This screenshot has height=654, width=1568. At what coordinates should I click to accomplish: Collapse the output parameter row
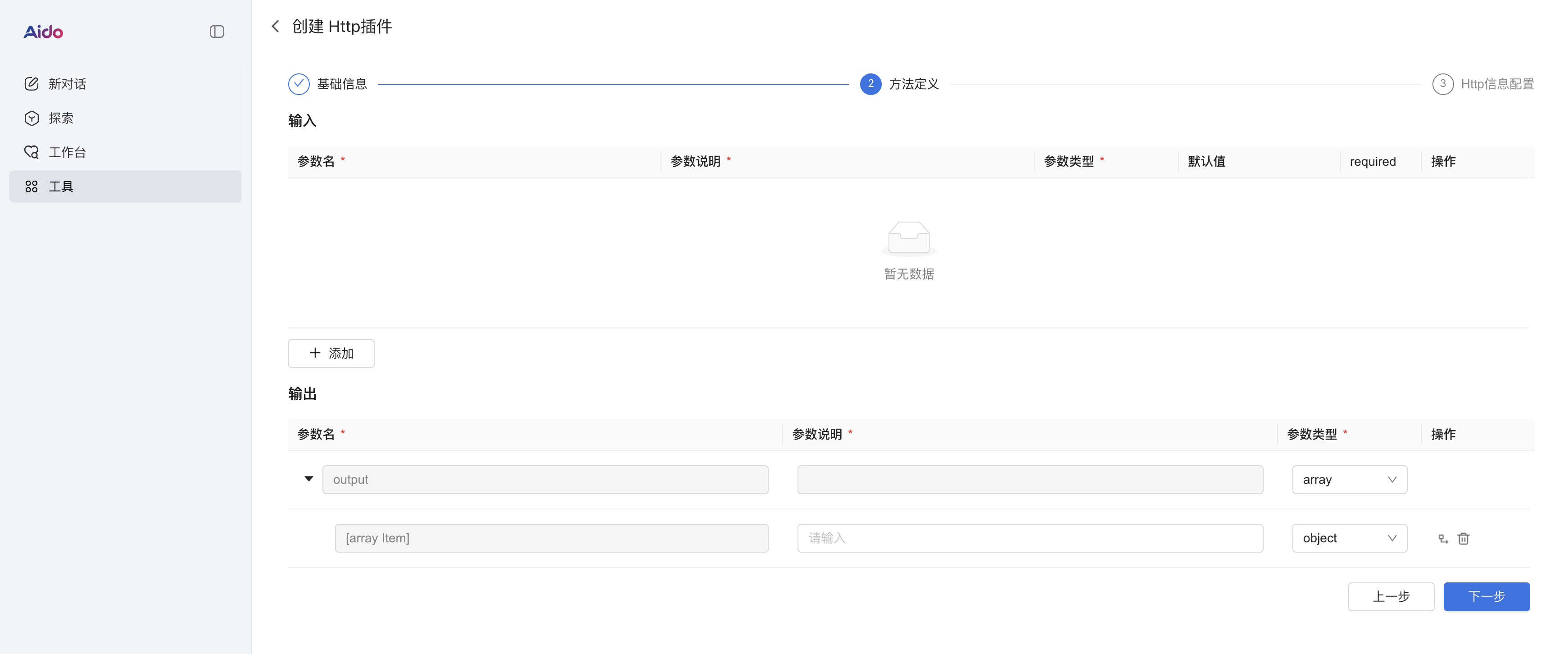[x=308, y=479]
